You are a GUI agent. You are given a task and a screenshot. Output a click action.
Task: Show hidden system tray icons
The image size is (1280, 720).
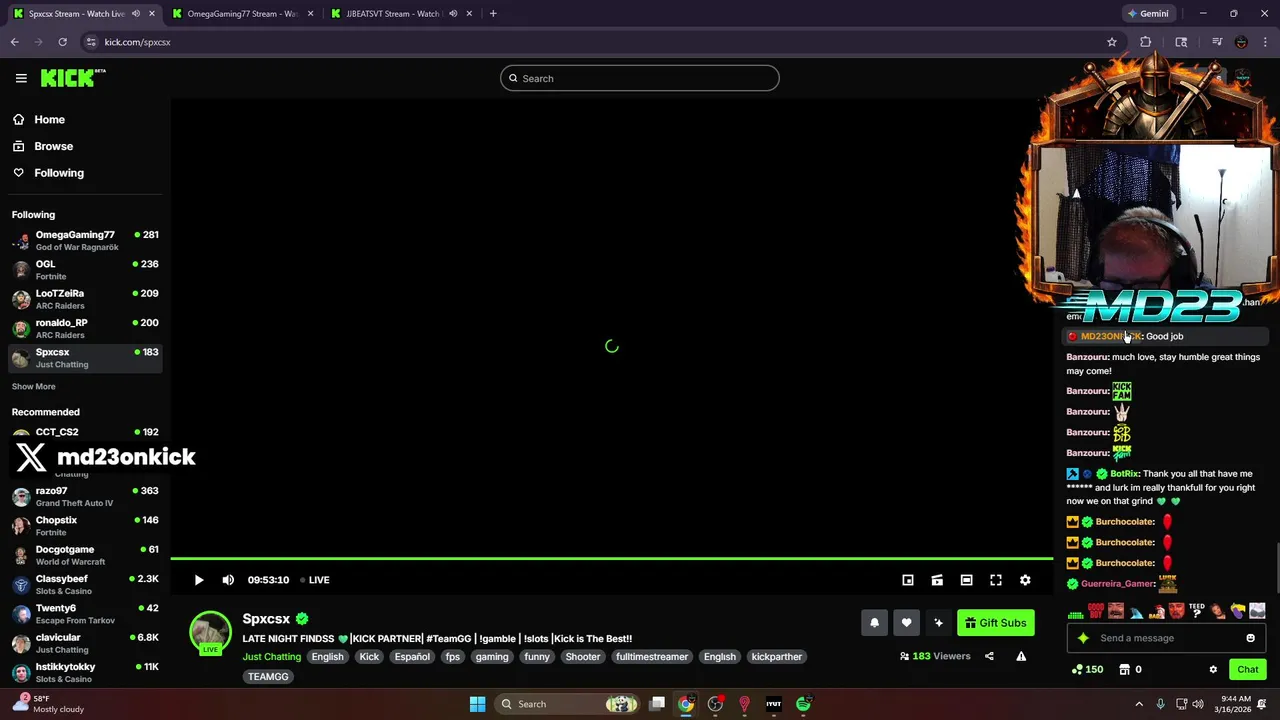[1139, 704]
